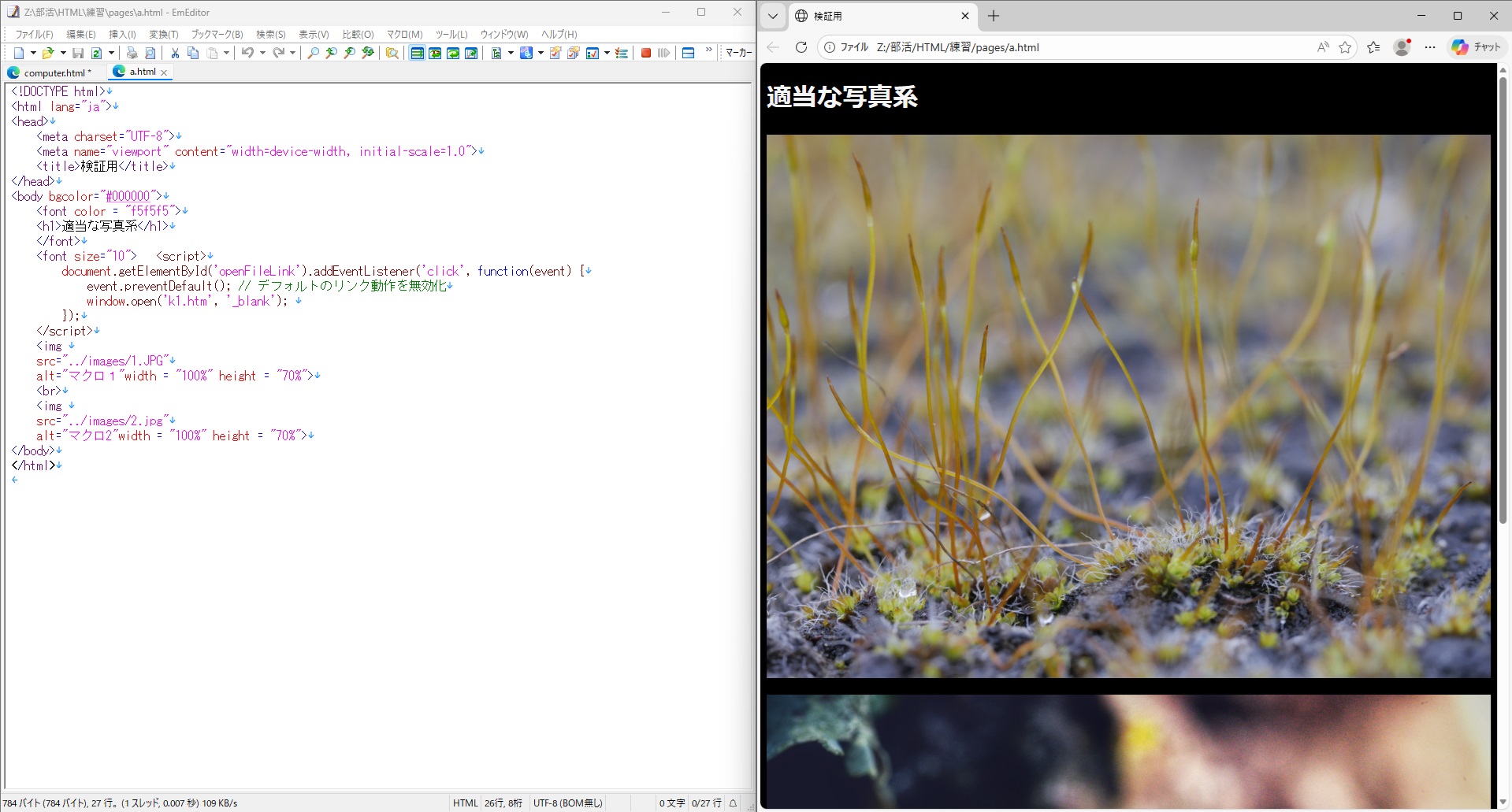Show hidden toolbar buttons via overflow chevron
This screenshot has width=1512, height=812.
(x=708, y=51)
